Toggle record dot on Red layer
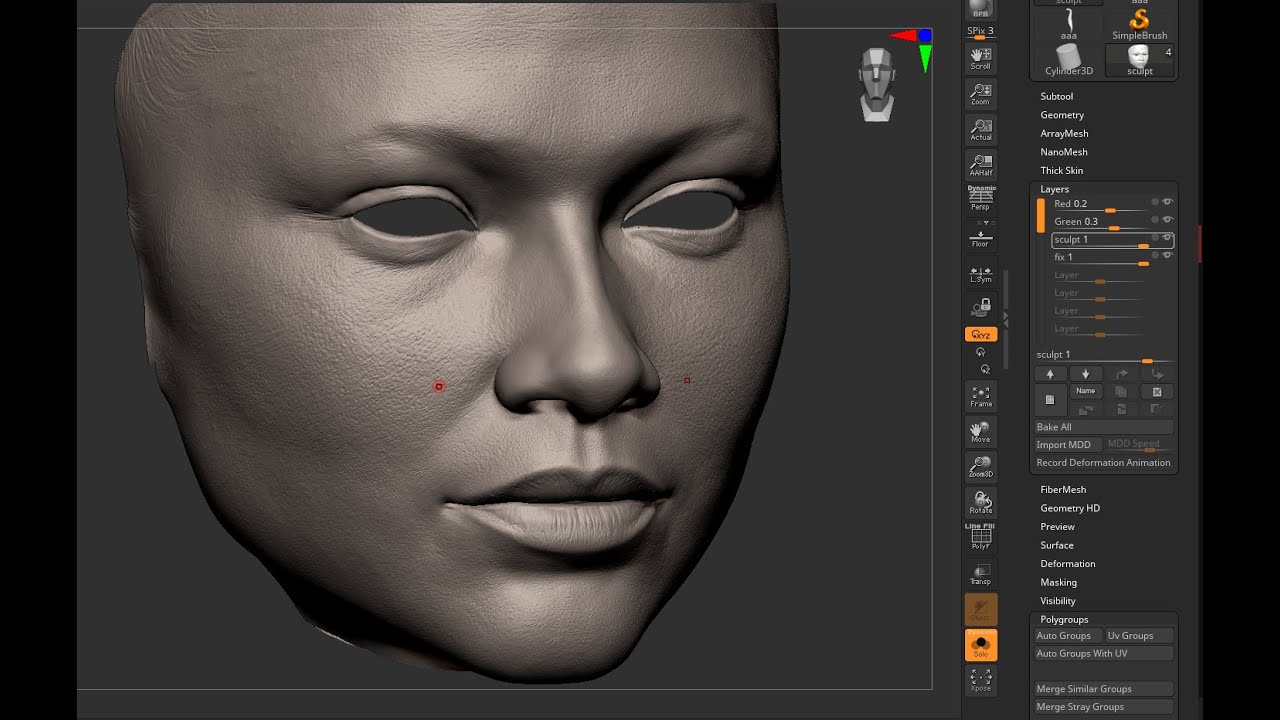Viewport: 1280px width, 720px height. pos(1155,202)
